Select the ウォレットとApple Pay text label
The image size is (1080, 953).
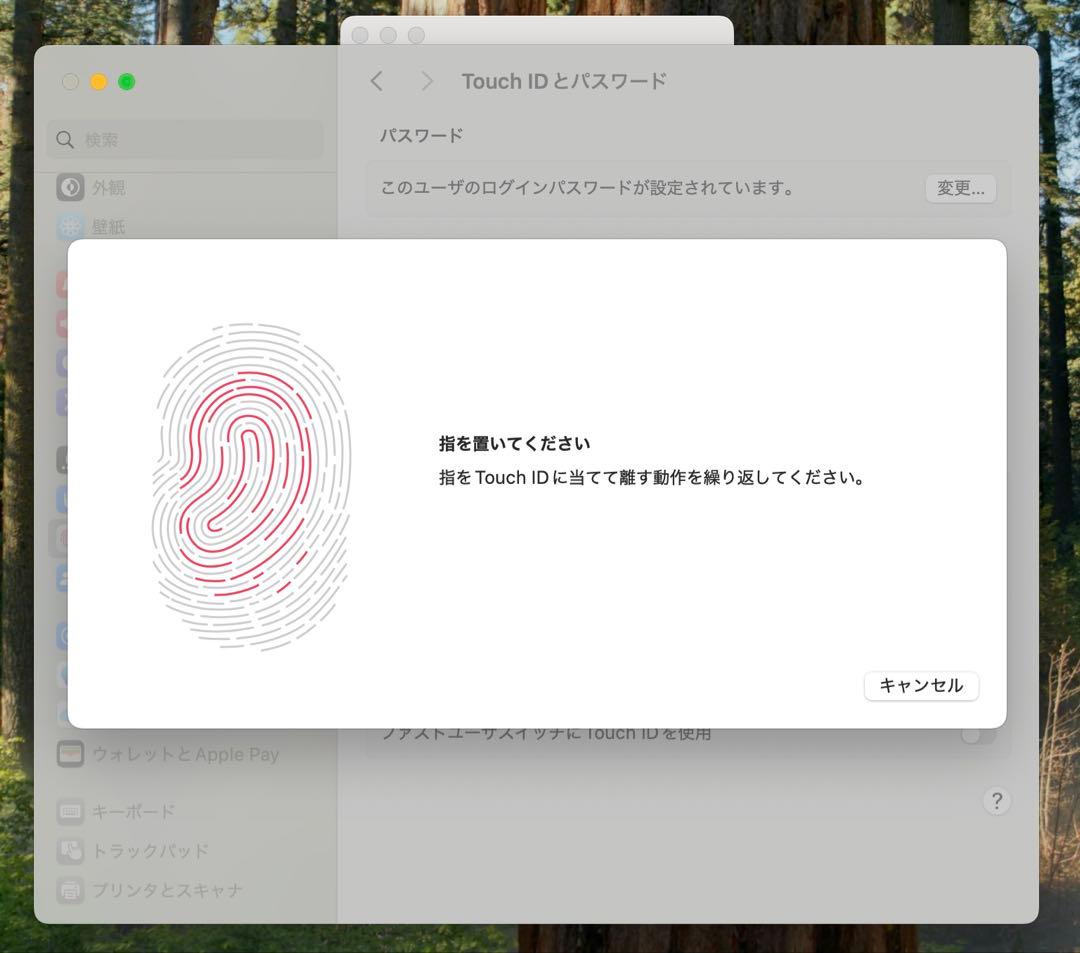click(185, 754)
